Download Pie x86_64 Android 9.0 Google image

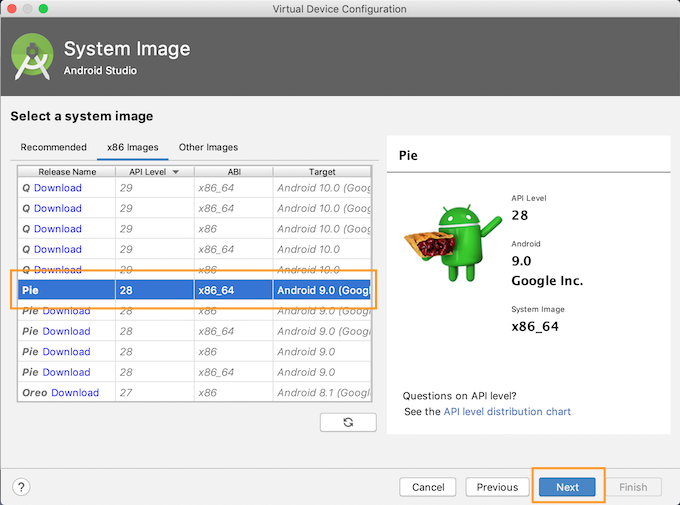pyautogui.click(x=66, y=331)
